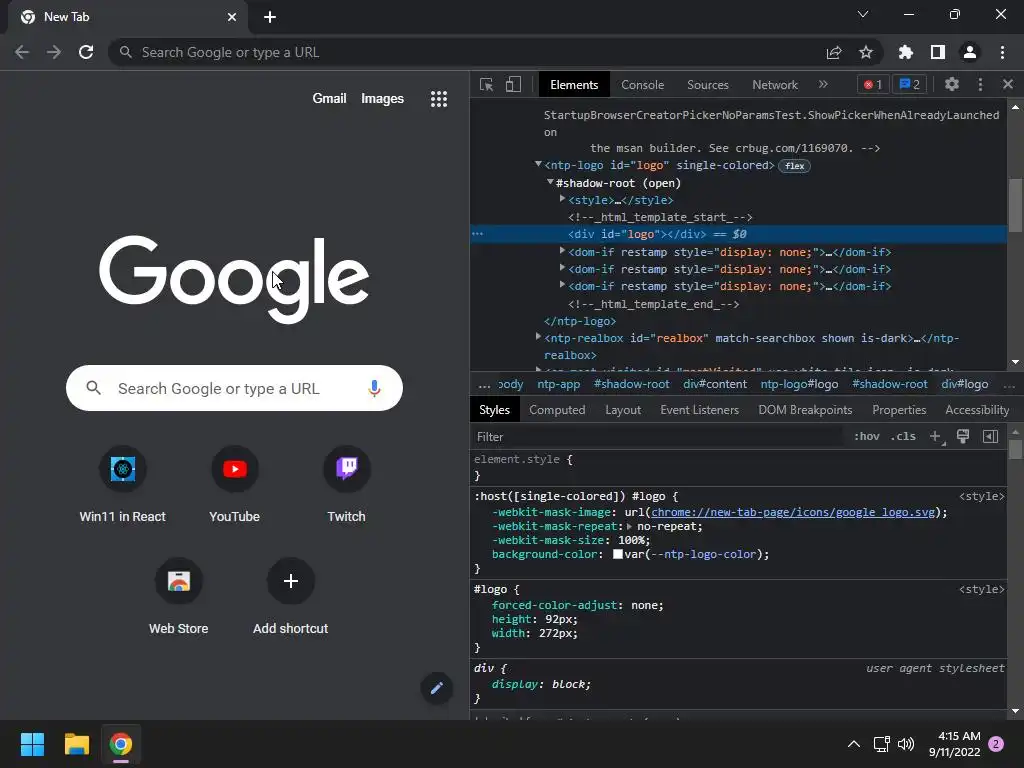This screenshot has width=1024, height=768.
Task: Follow the google_logo.svg URL link
Action: [x=793, y=513]
